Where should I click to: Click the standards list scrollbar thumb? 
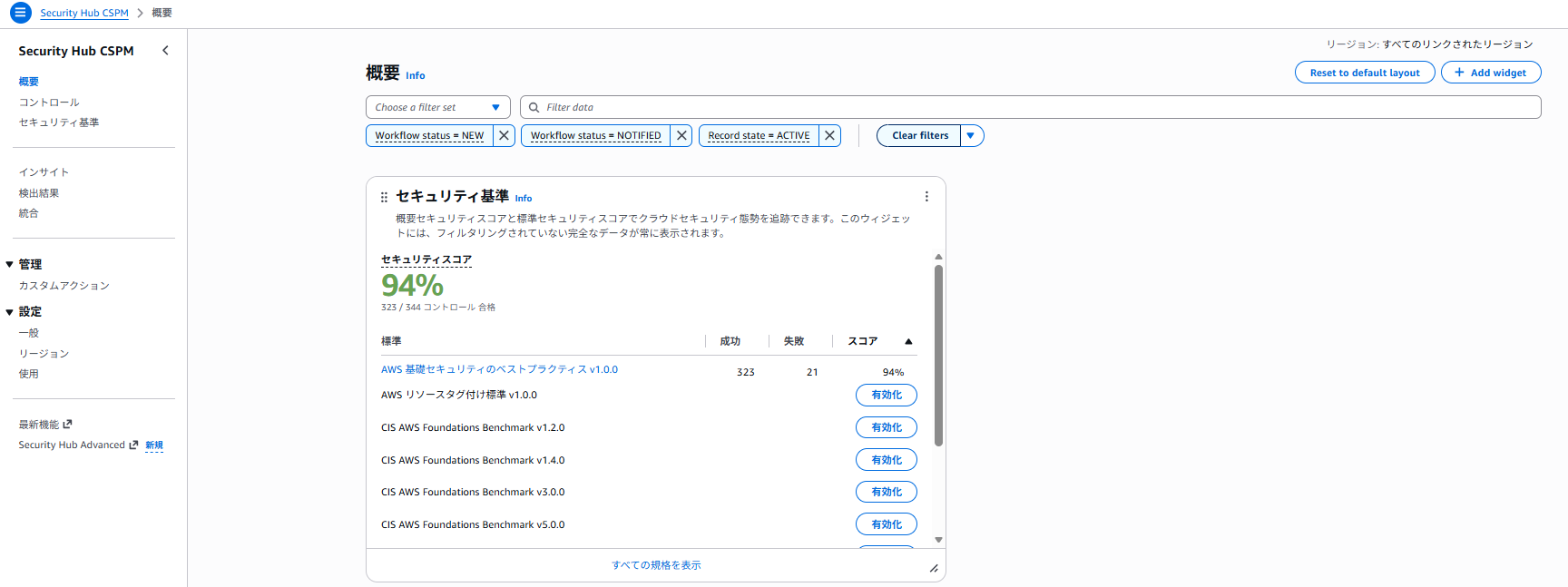pyautogui.click(x=938, y=356)
